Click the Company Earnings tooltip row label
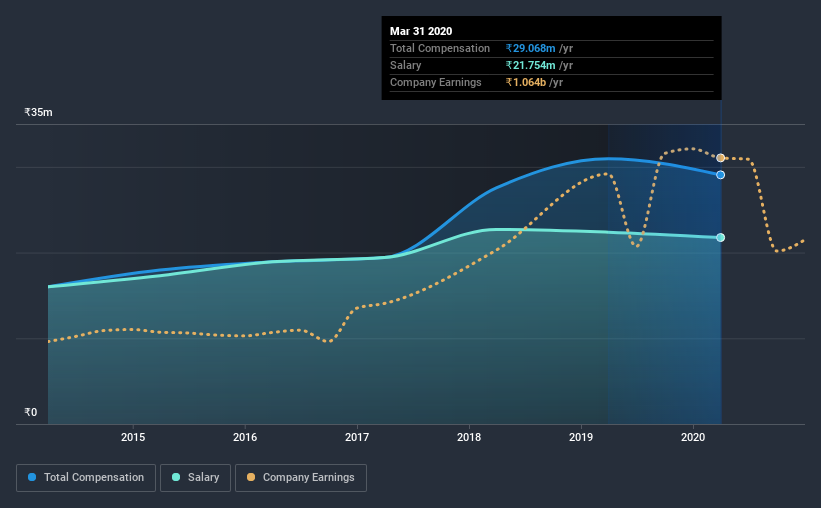 tap(436, 82)
